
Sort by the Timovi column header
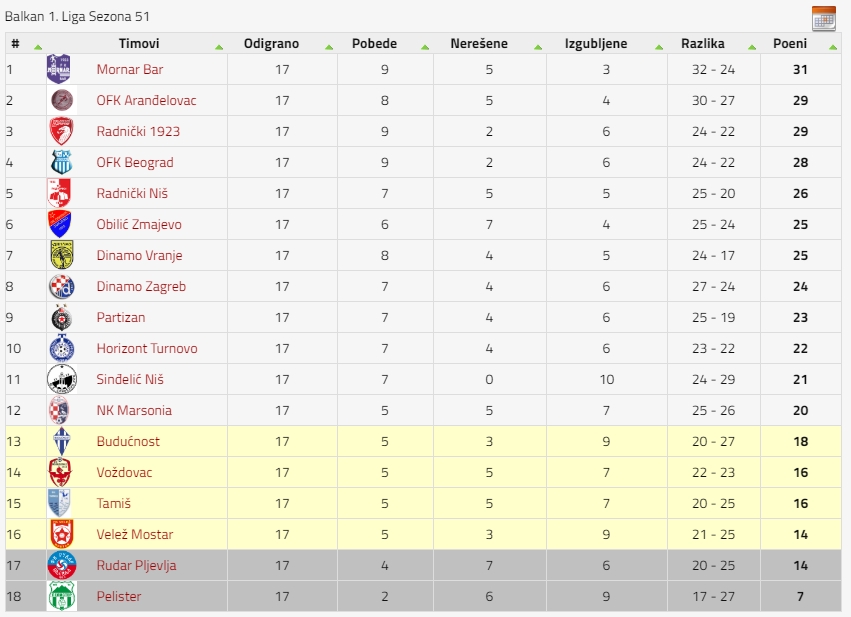pyautogui.click(x=139, y=43)
